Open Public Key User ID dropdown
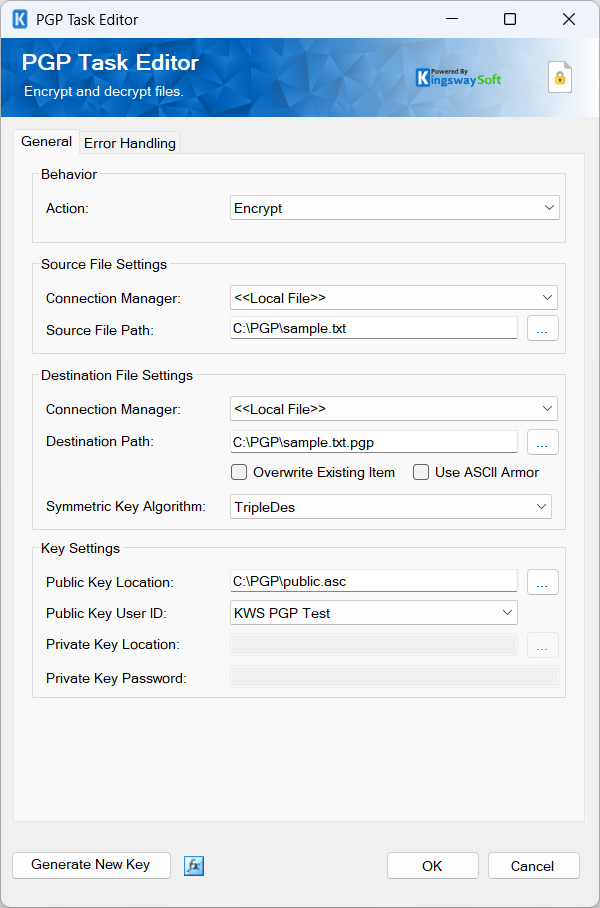The height and width of the screenshot is (908, 600). click(374, 613)
